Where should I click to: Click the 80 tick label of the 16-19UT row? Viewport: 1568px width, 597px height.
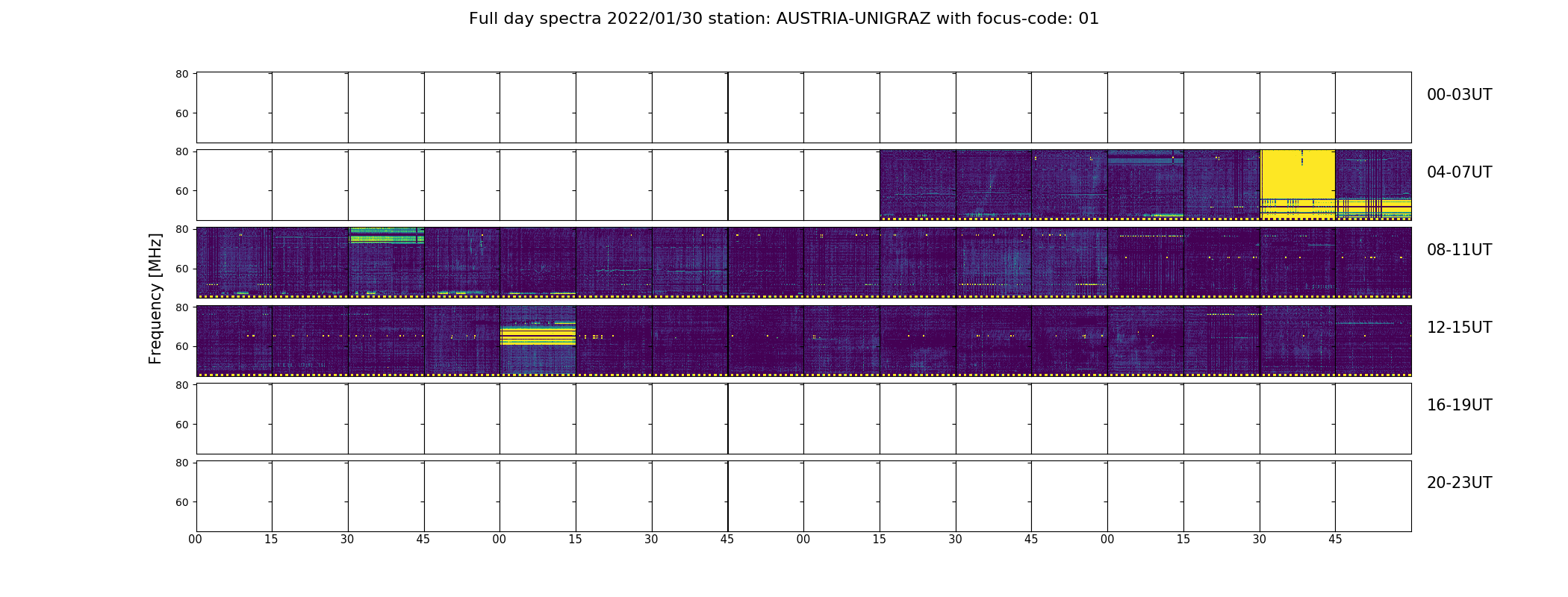tap(181, 384)
